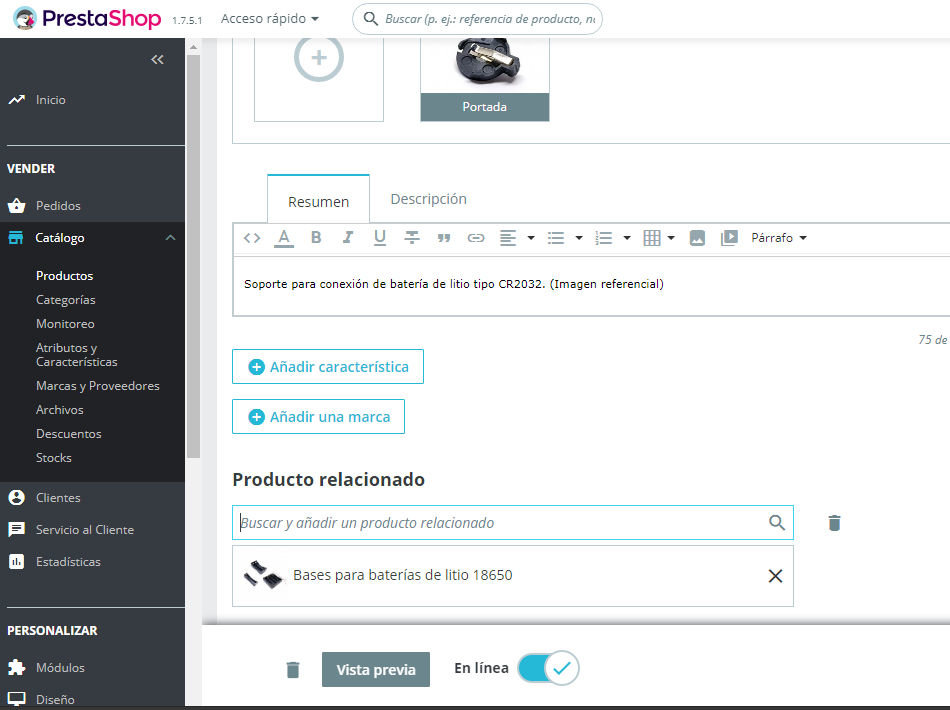Toggle underline formatting
Image resolution: width=950 pixels, height=710 pixels.
click(x=380, y=238)
